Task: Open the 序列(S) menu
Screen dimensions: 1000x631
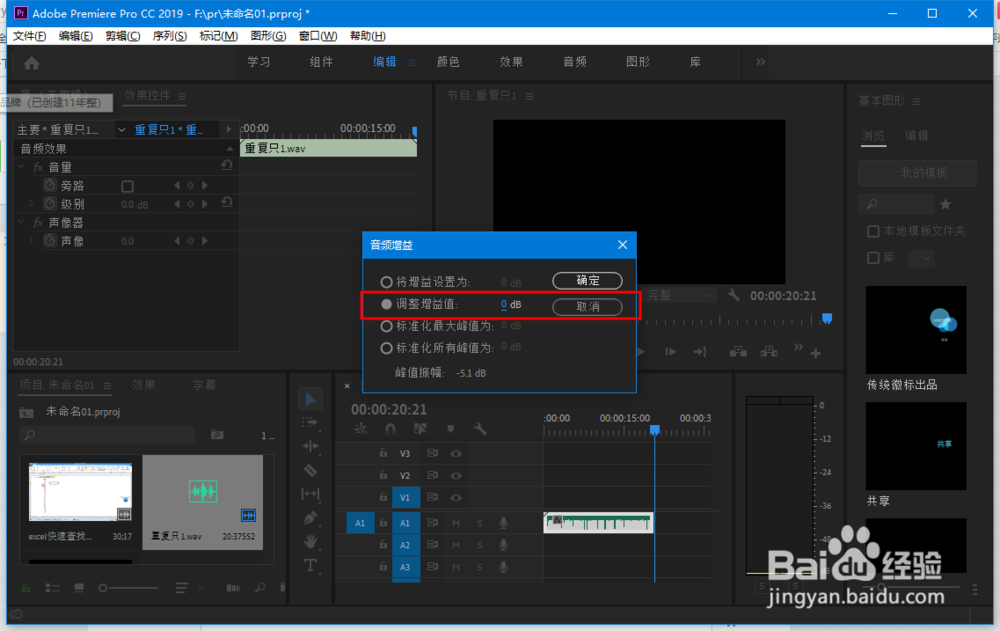Action: (170, 36)
